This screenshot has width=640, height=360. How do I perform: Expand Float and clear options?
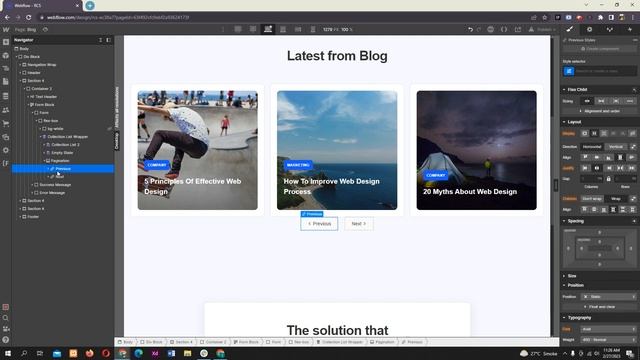tap(600, 307)
